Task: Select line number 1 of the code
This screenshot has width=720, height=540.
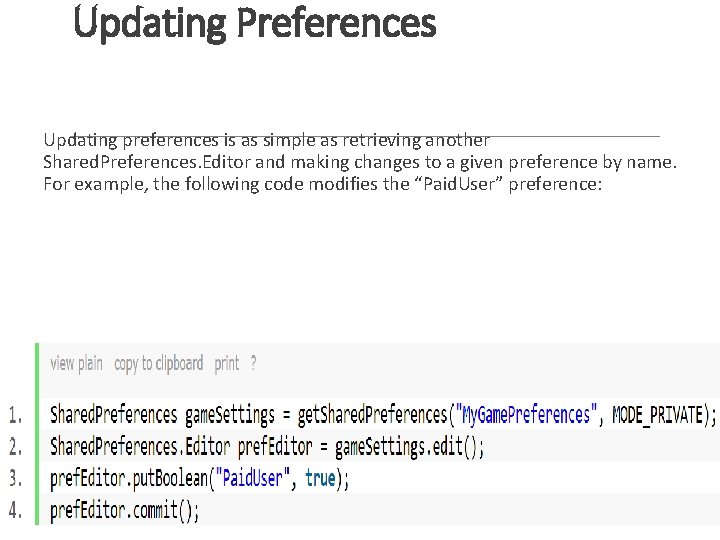Action: [17, 414]
